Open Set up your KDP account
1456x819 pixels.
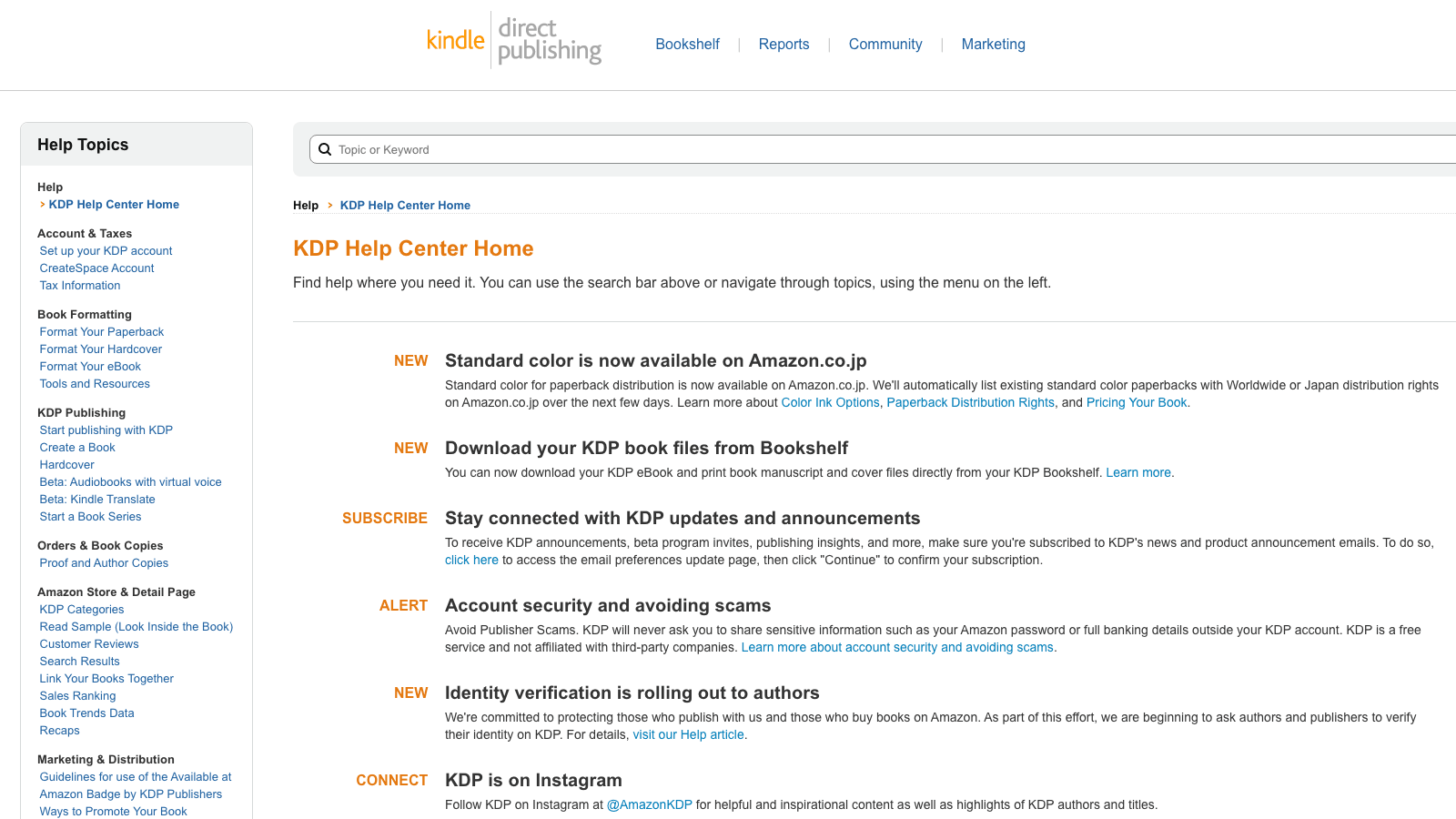(106, 250)
